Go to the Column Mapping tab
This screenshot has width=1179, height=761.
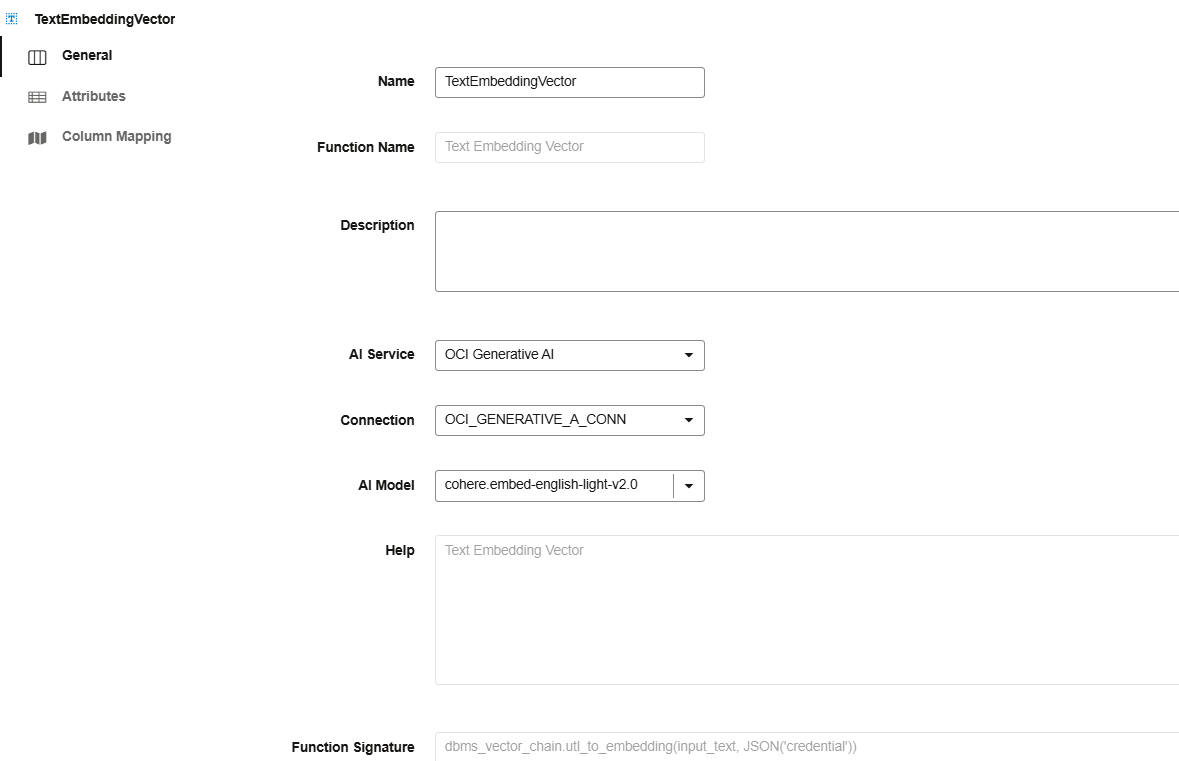pos(116,136)
